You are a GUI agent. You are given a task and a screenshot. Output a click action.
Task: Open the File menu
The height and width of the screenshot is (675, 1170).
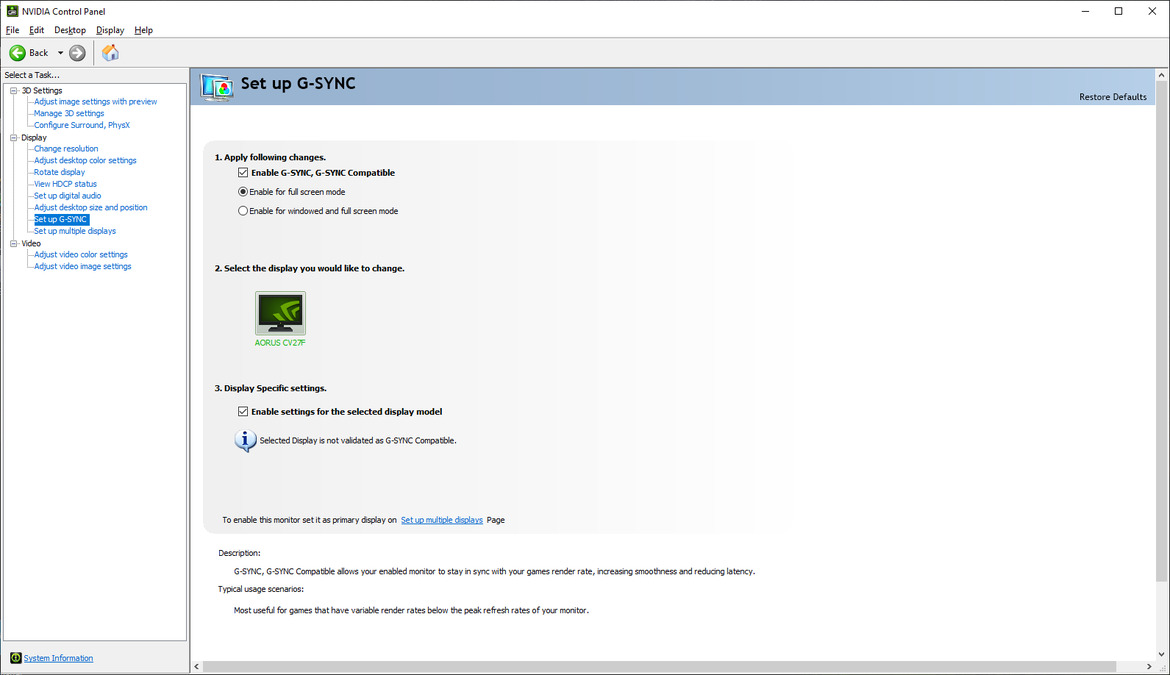[13, 30]
